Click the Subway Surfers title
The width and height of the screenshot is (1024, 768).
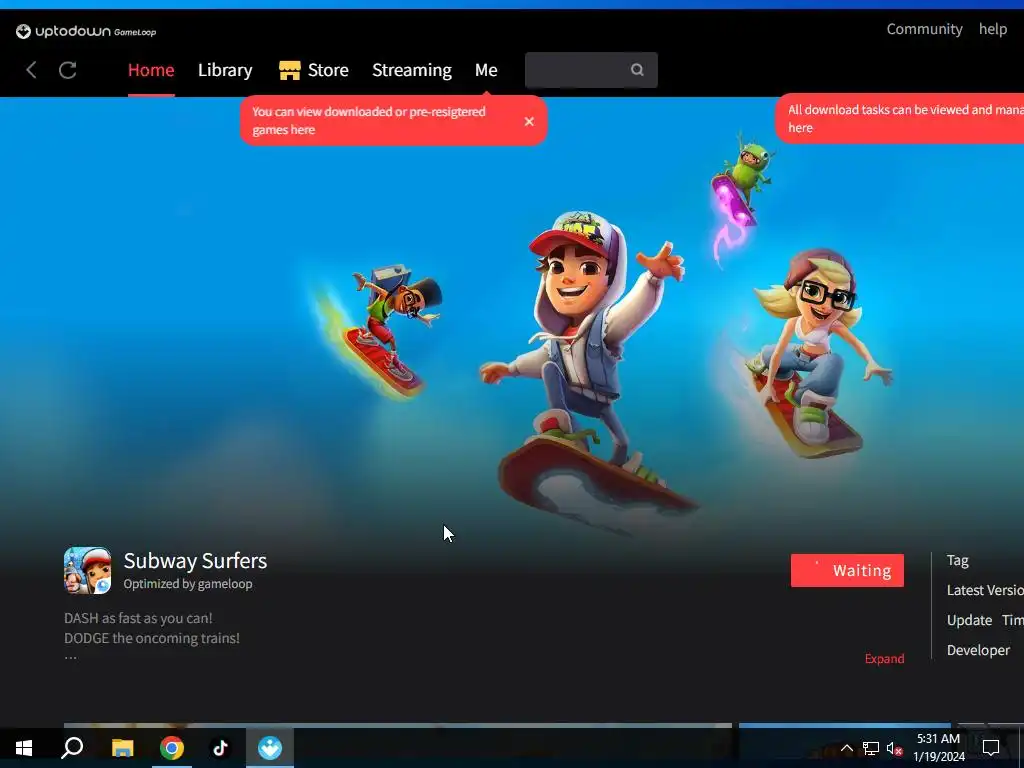[x=195, y=560]
